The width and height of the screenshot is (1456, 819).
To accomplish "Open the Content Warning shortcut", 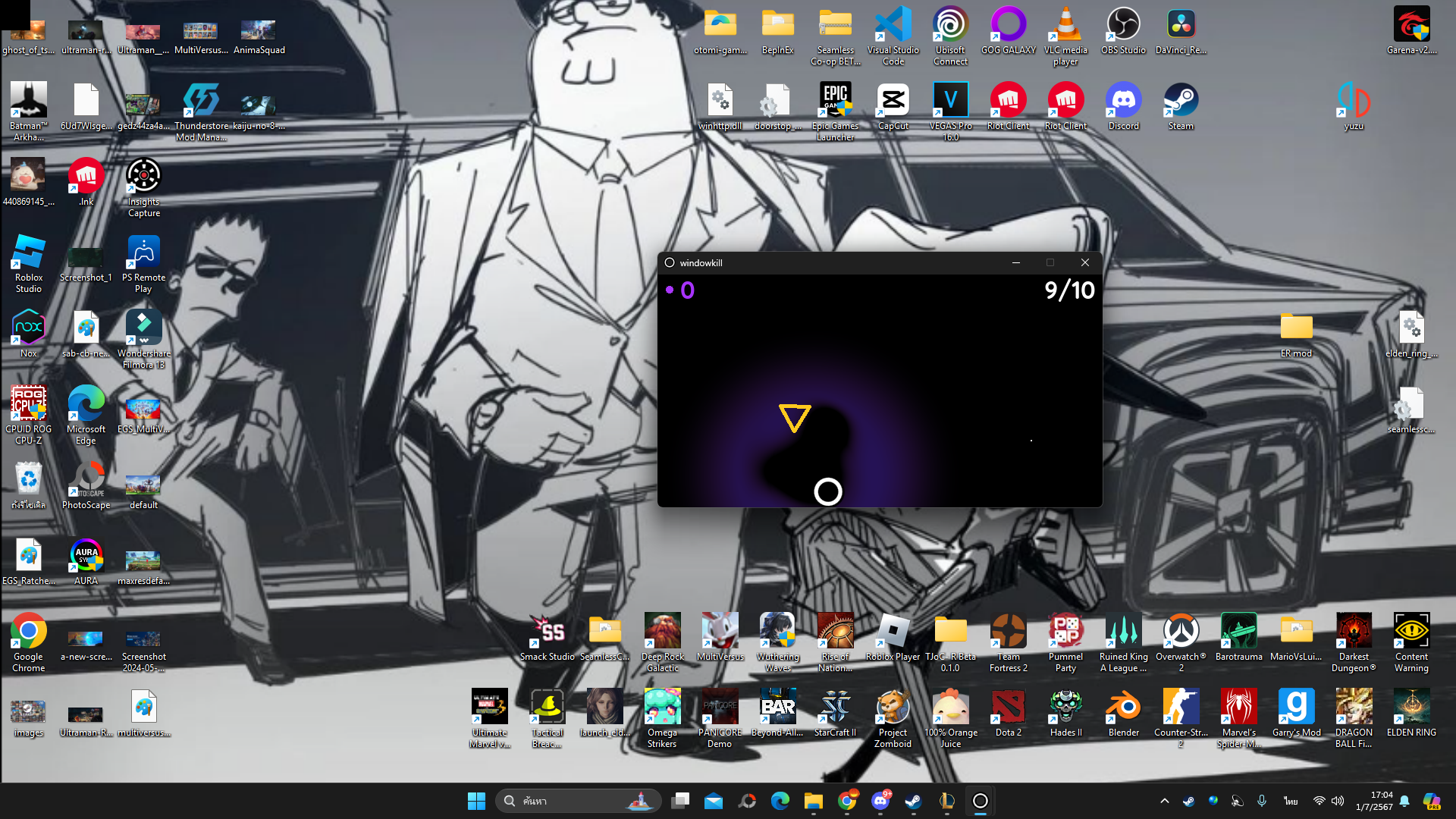I will (x=1411, y=642).
